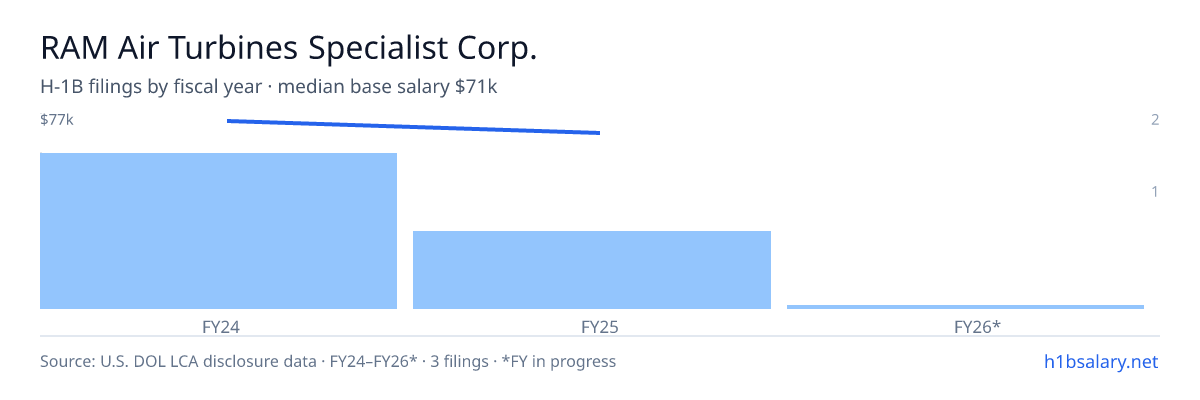
Task: Click the thin FY26* filings bar
Action: tap(965, 307)
